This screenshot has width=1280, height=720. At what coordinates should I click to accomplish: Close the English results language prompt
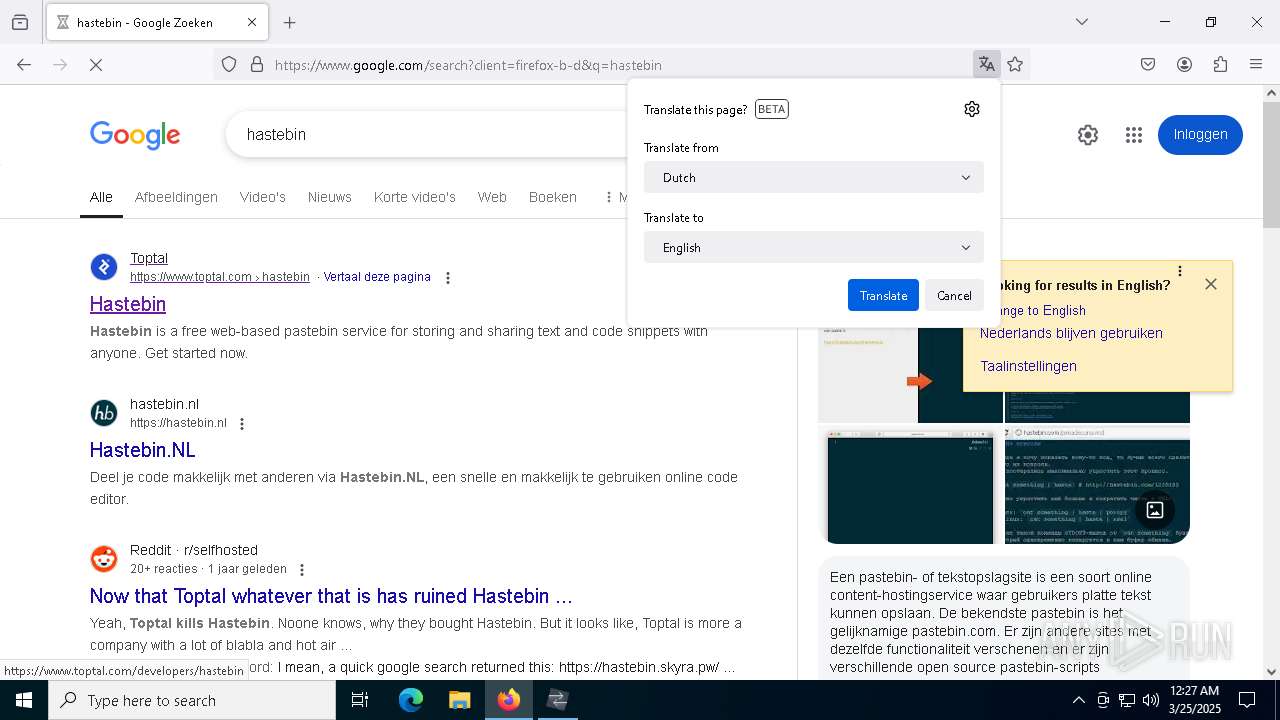(1211, 284)
